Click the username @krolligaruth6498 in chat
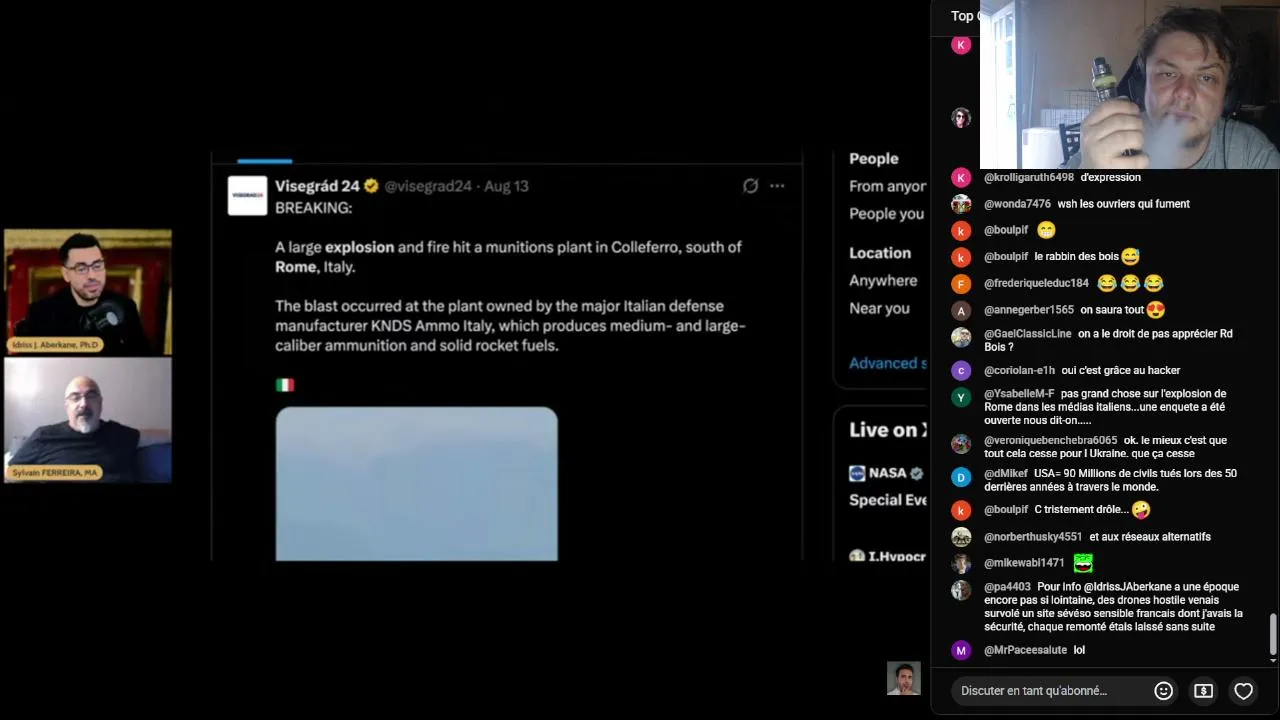This screenshot has height=720, width=1280. tap(1029, 177)
